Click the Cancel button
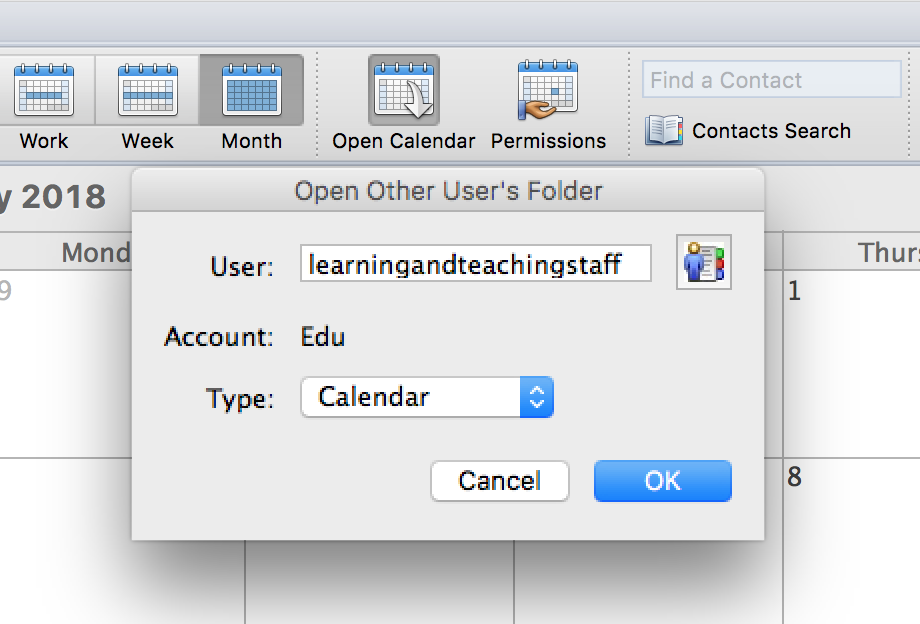Viewport: 920px width, 624px height. [x=500, y=481]
